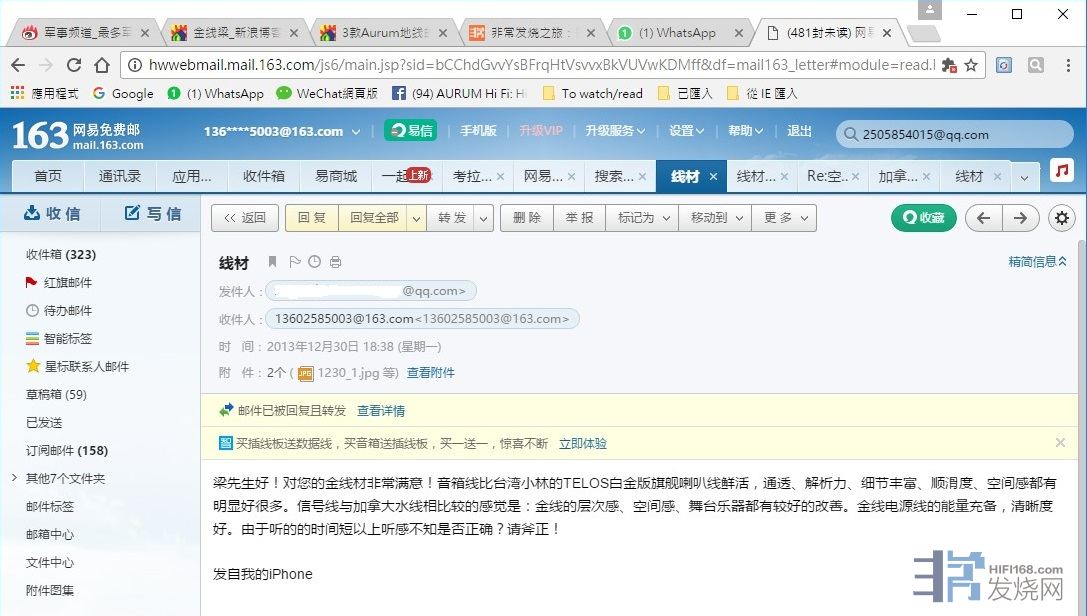The image size is (1087, 616).
Task: Dismiss the promotional banner with X
Action: [x=1060, y=442]
